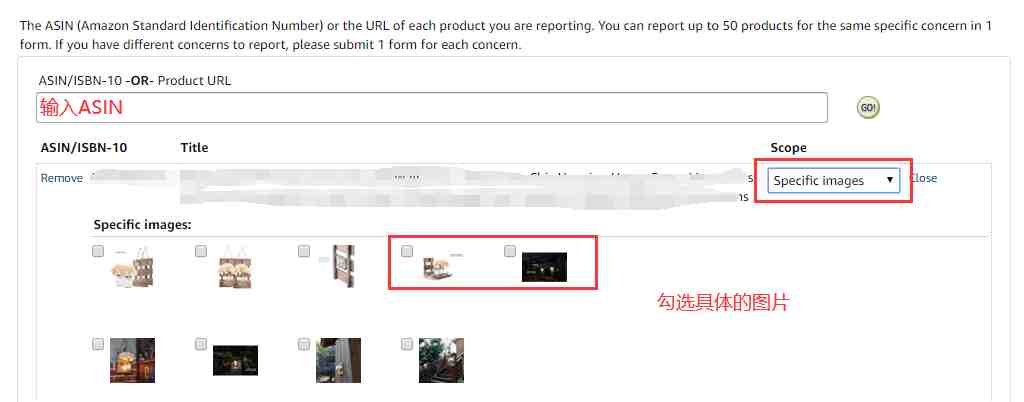Check box beside second-row dark lights image
The image size is (1024, 402).
tap(201, 344)
